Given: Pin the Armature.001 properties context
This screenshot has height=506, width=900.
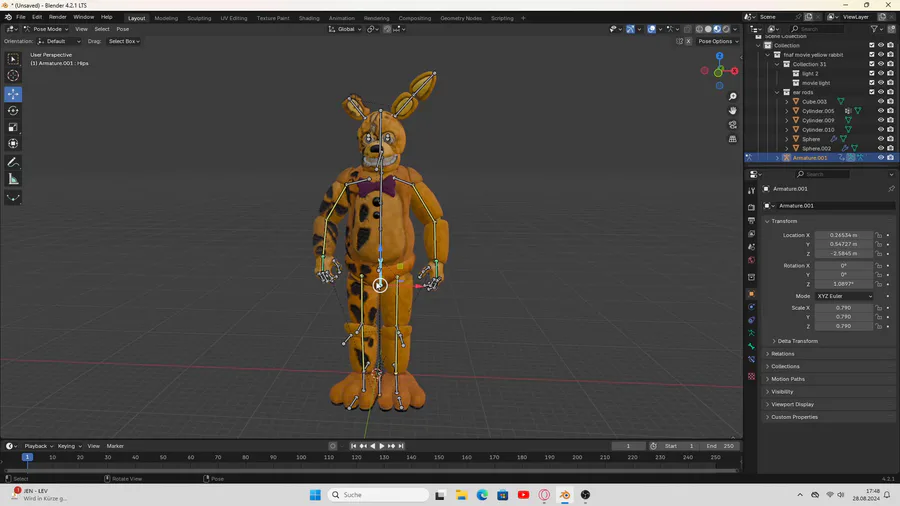Looking at the screenshot, I should pyautogui.click(x=891, y=189).
